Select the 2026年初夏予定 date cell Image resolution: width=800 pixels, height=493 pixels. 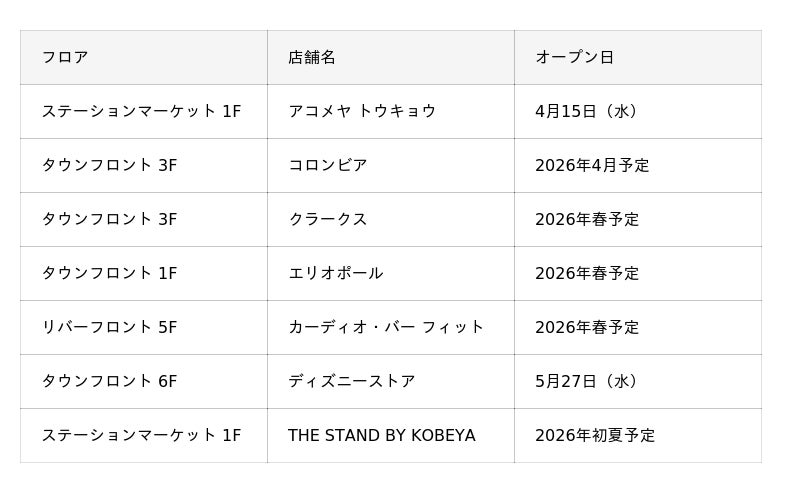(x=595, y=436)
